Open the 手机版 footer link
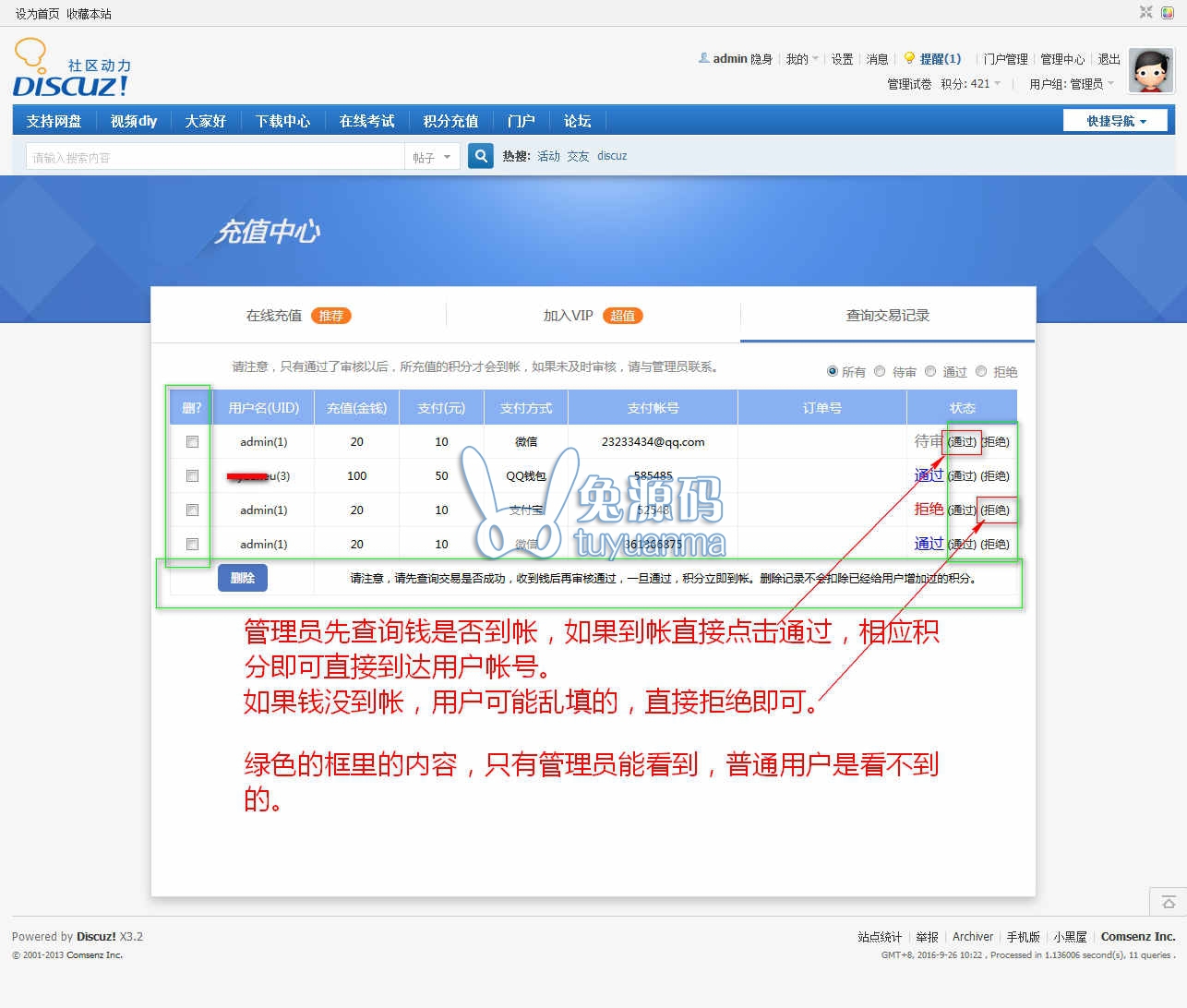 click(x=1023, y=937)
